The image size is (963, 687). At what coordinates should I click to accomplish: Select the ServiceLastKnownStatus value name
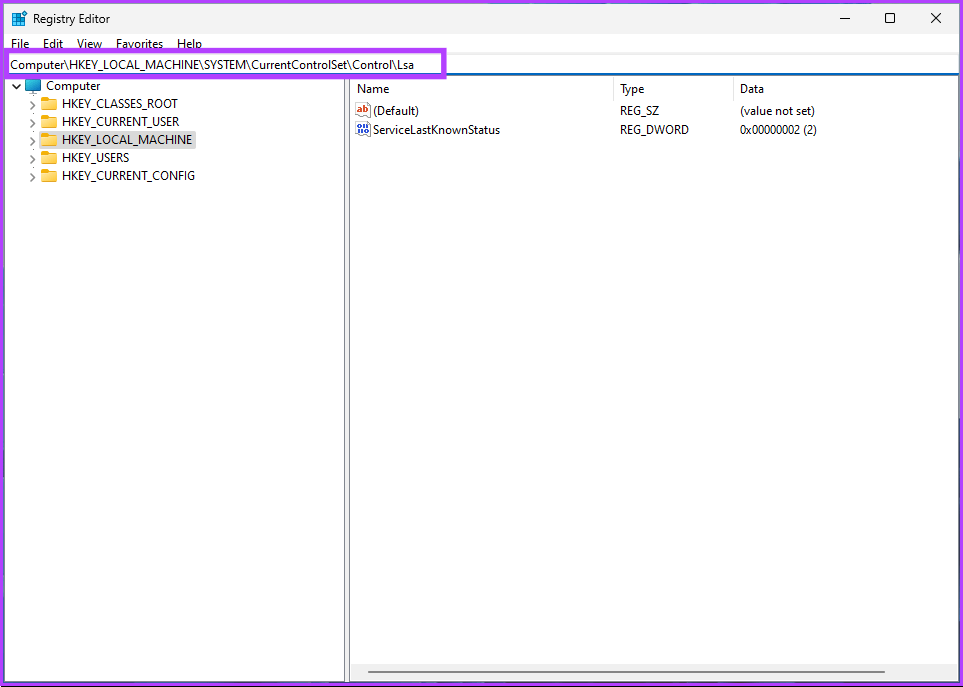coord(437,130)
